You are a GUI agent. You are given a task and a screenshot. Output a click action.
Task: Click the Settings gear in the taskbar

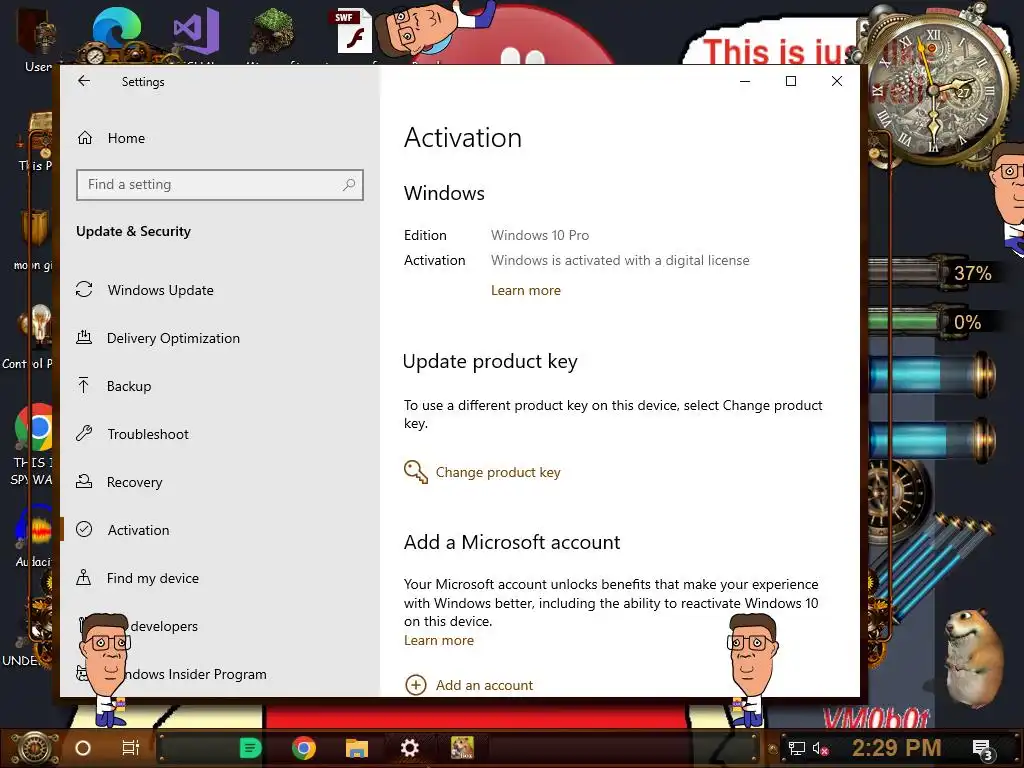click(409, 748)
